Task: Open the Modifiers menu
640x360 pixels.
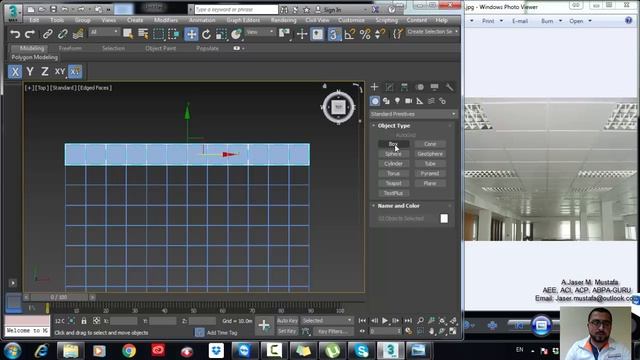Action: (x=166, y=20)
